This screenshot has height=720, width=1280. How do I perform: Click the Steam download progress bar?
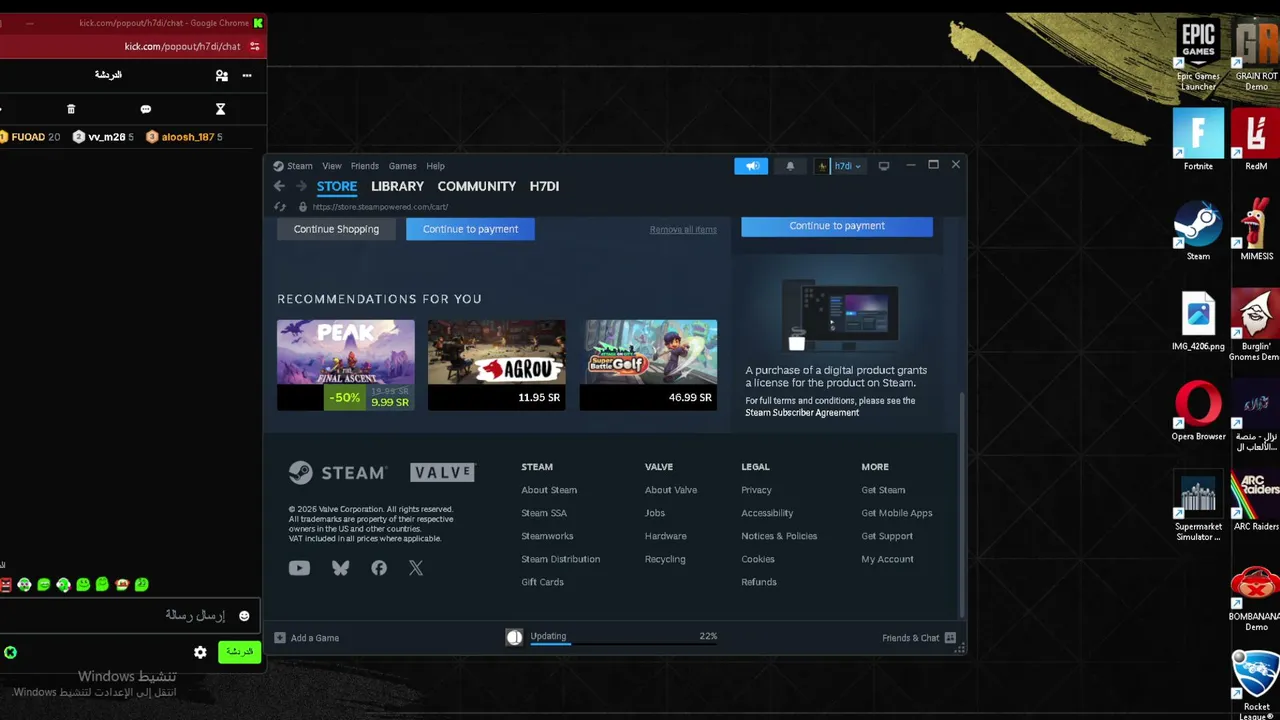623,644
